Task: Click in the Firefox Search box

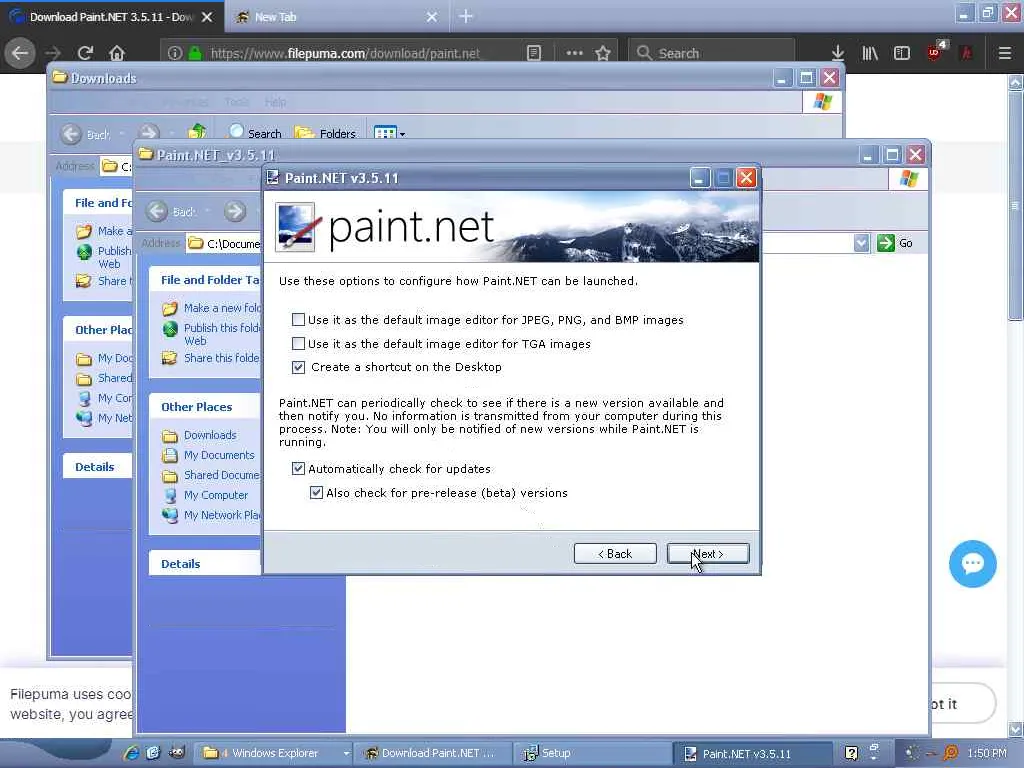Action: point(712,53)
